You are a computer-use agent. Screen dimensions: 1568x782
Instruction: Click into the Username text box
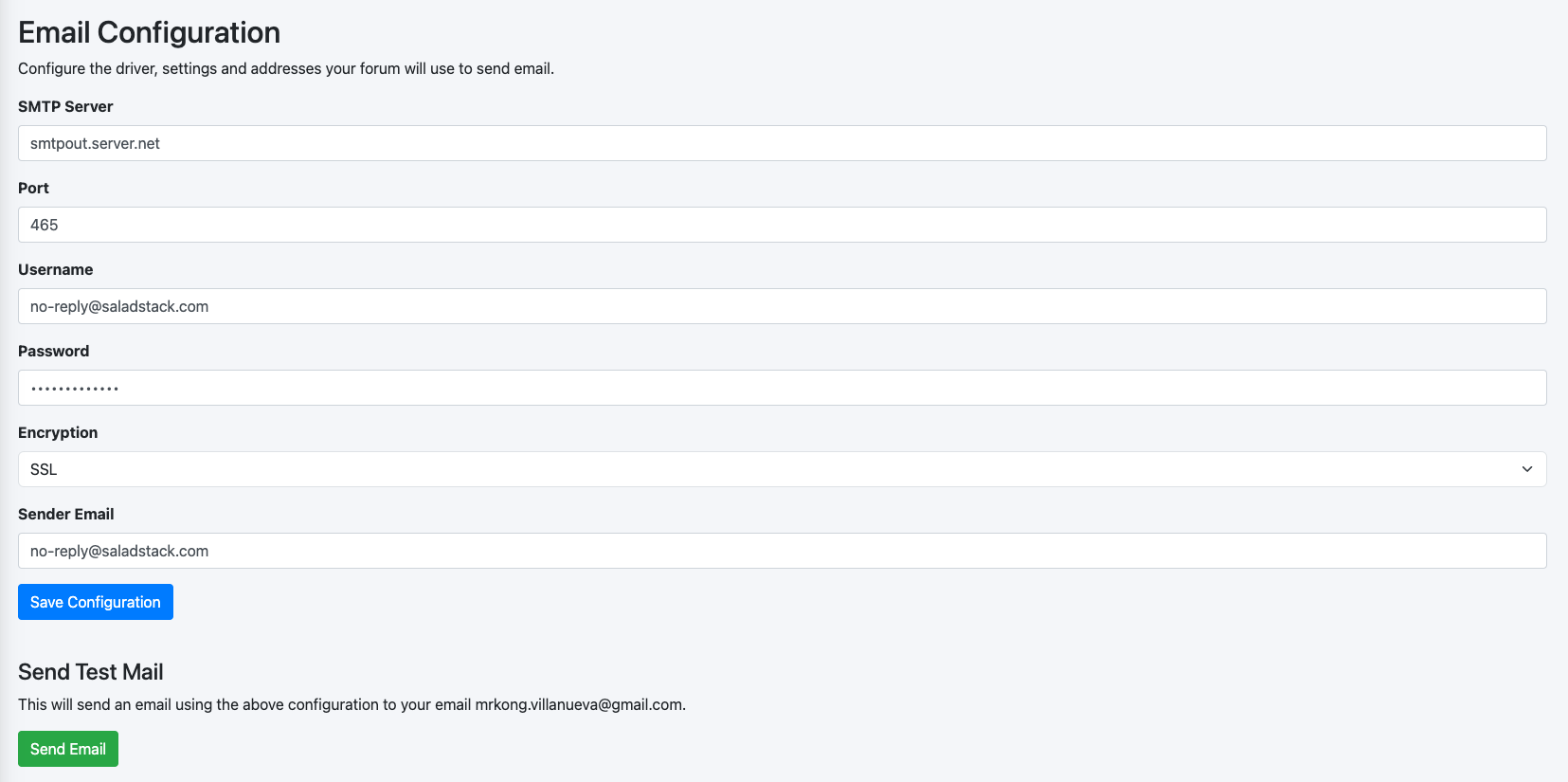click(x=782, y=306)
